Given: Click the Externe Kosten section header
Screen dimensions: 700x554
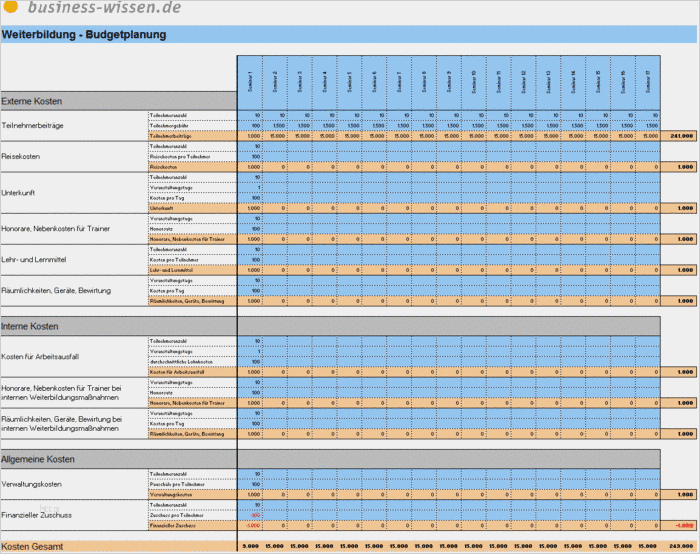Looking at the screenshot, I should [x=33, y=102].
